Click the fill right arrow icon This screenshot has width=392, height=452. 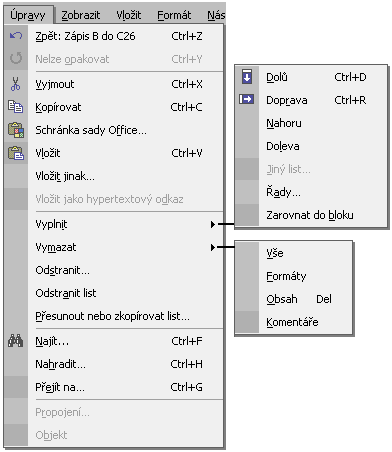pos(247,99)
